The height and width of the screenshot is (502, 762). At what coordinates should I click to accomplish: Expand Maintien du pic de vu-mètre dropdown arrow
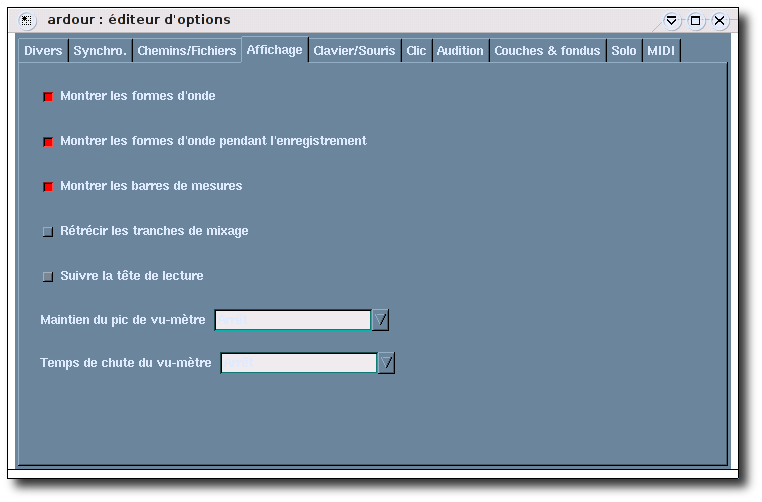pyautogui.click(x=381, y=320)
